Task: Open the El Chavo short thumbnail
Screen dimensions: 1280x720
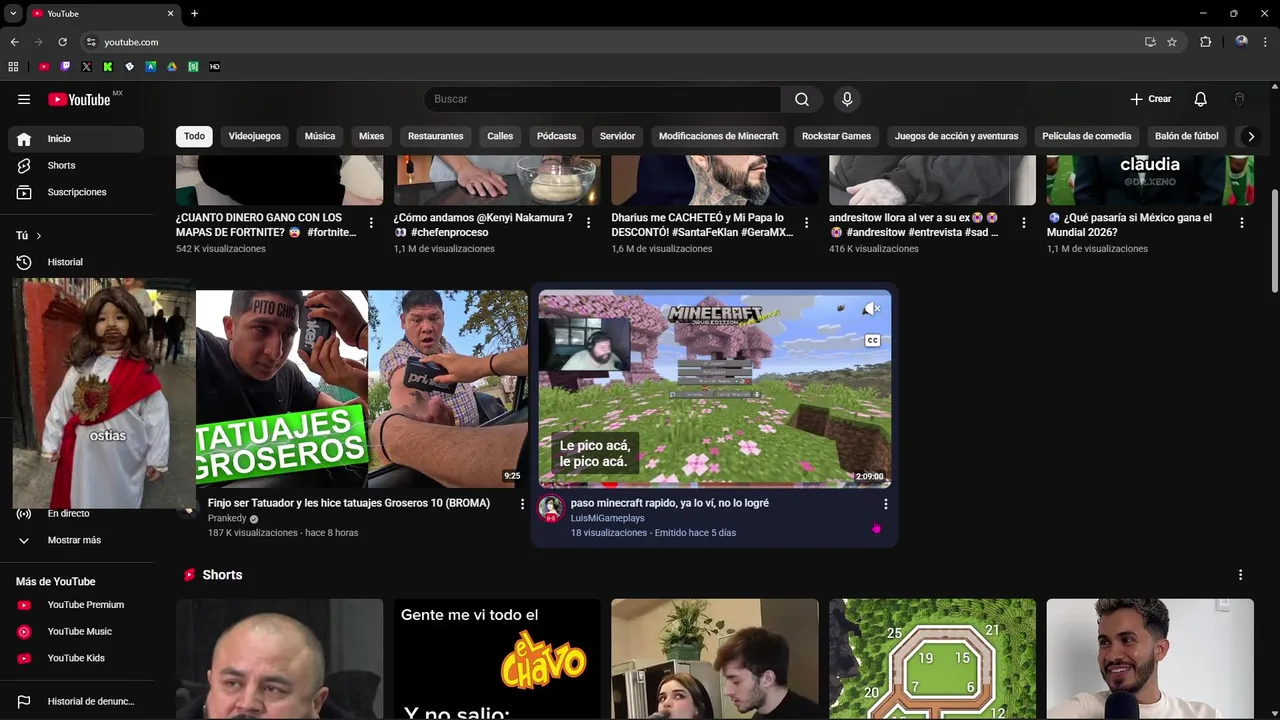Action: tap(497, 659)
